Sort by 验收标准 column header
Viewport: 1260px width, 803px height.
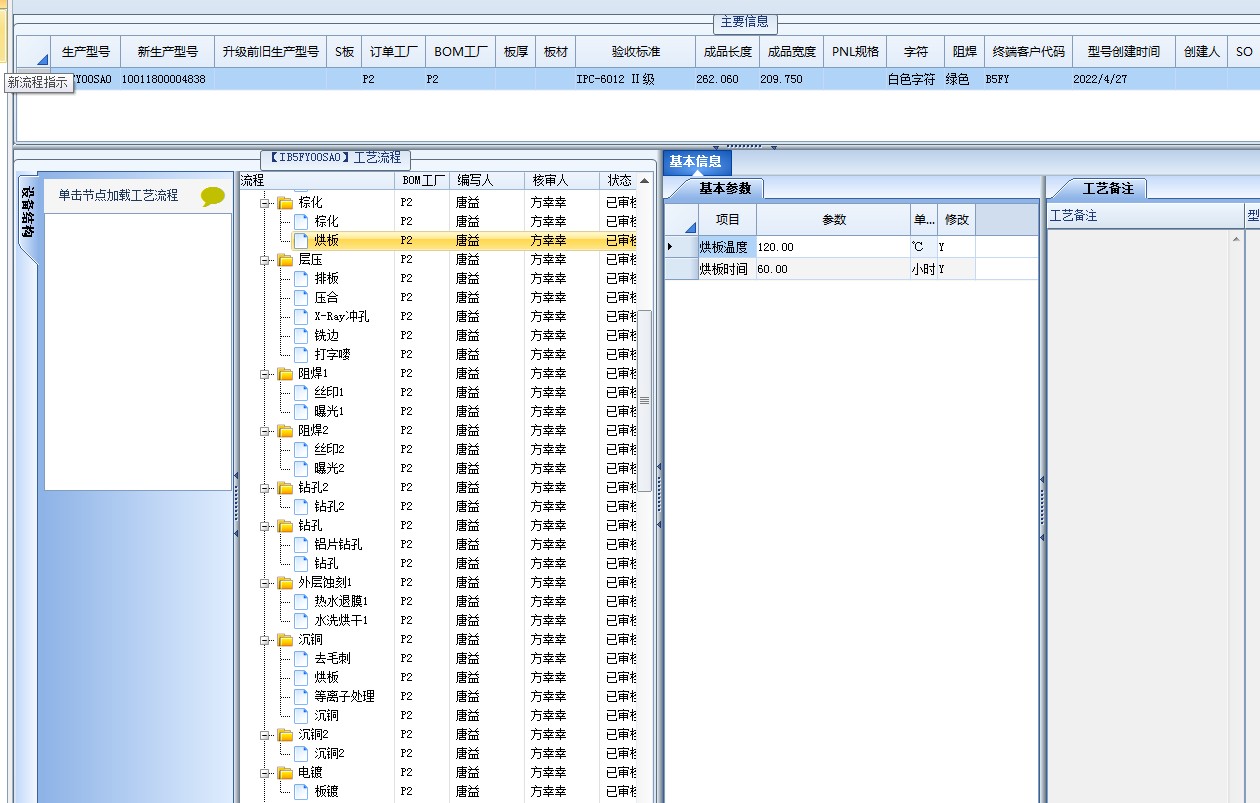[635, 52]
